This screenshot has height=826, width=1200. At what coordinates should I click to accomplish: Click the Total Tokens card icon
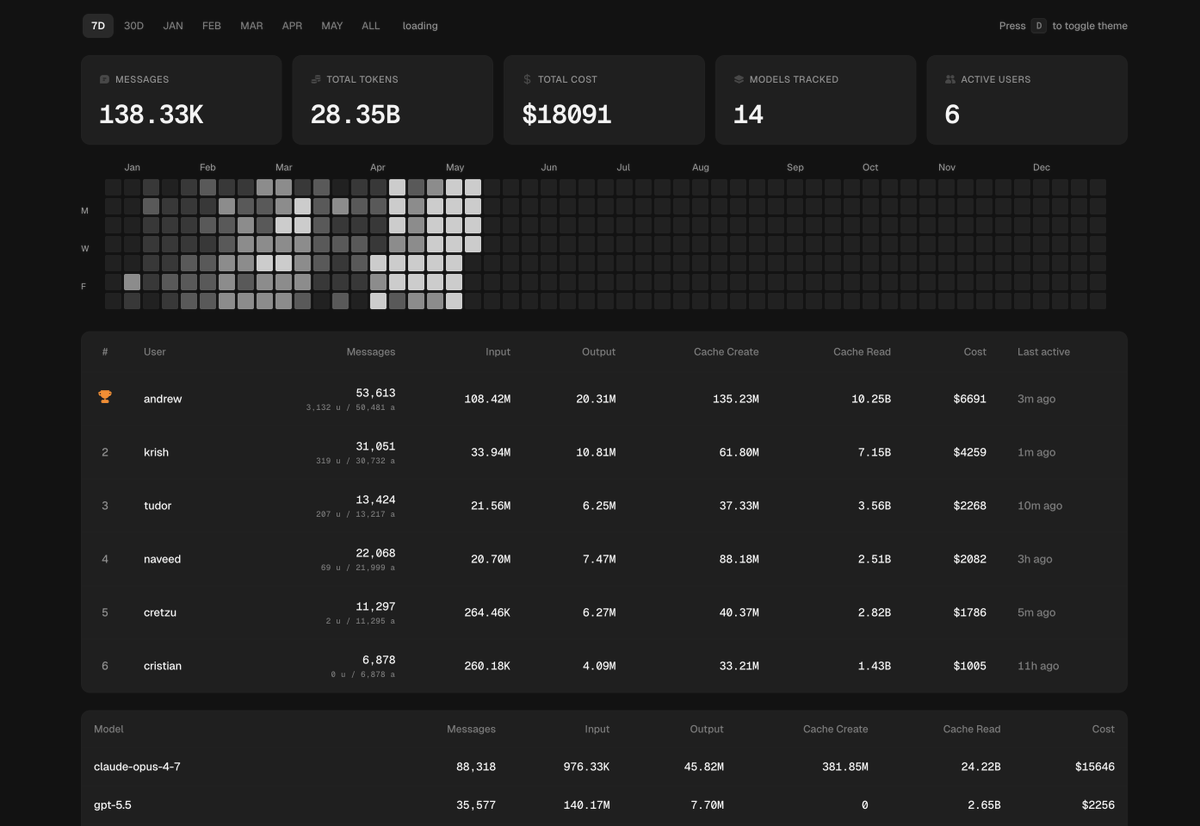(x=316, y=79)
